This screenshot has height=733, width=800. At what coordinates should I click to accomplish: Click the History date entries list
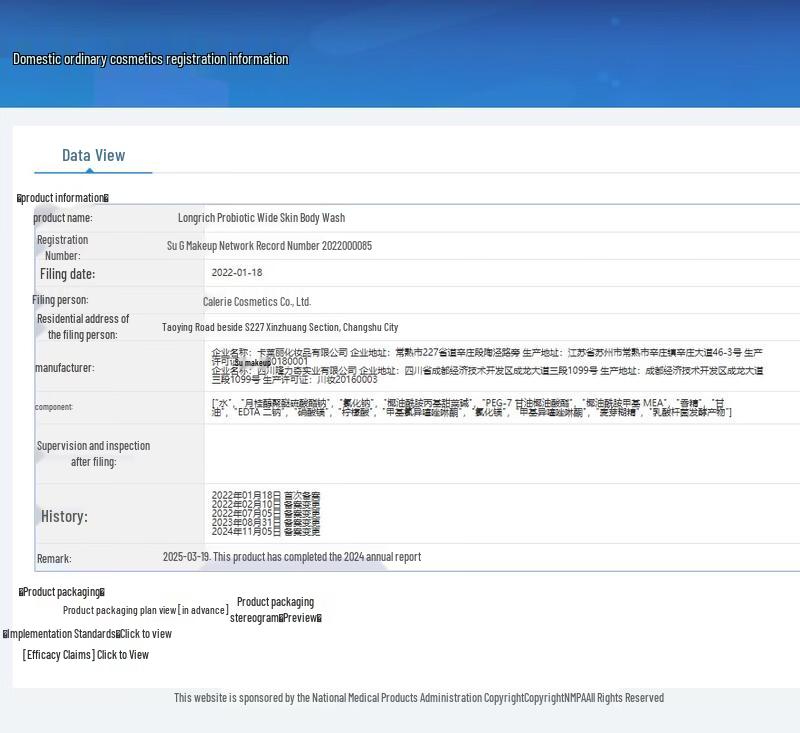point(266,514)
